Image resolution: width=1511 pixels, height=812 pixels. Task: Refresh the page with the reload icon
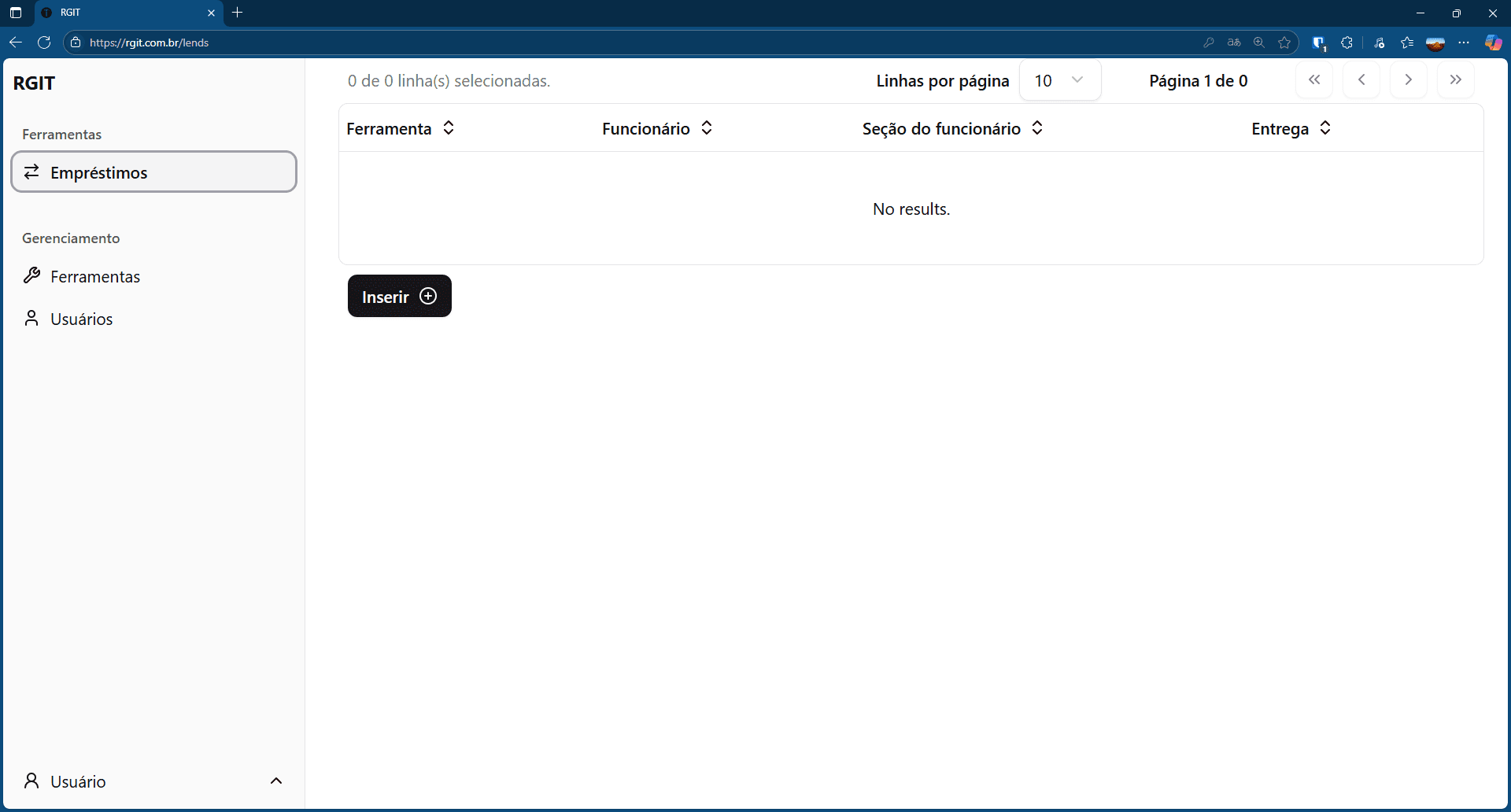(44, 42)
